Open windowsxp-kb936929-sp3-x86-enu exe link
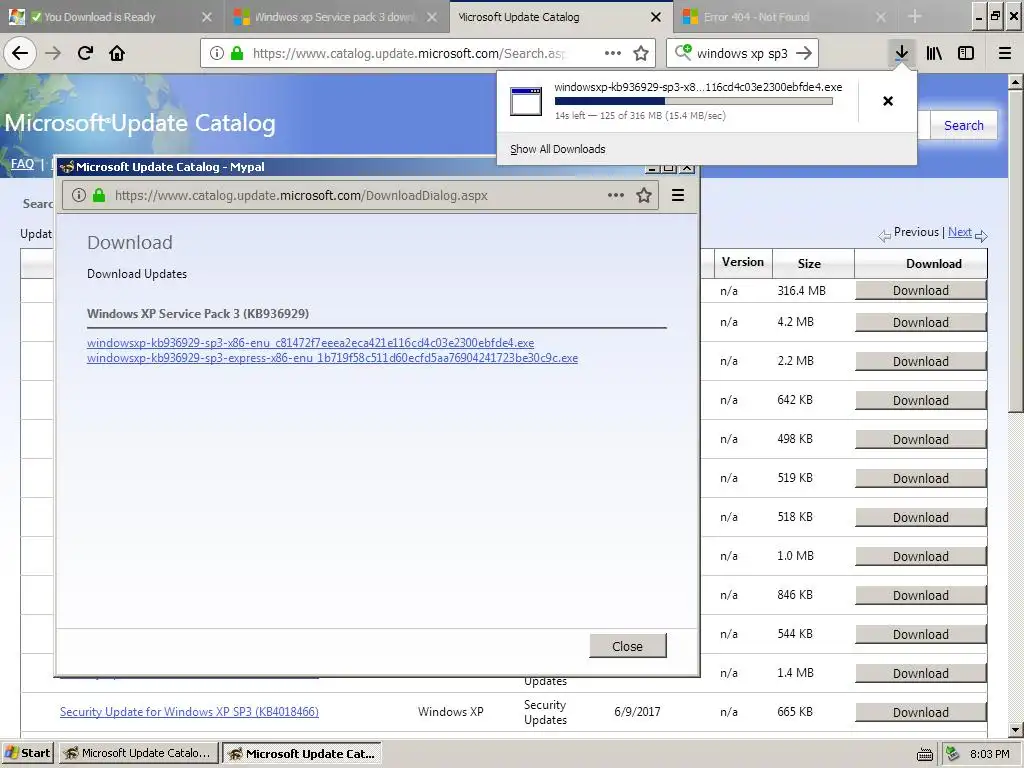Image resolution: width=1024 pixels, height=768 pixels. [x=310, y=343]
